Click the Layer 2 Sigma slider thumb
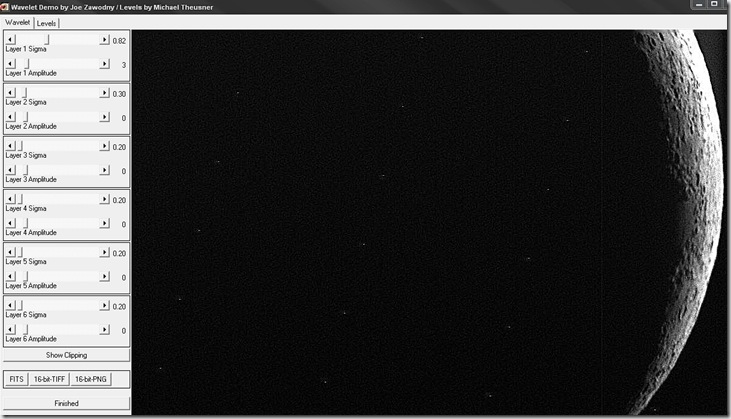 (24, 93)
